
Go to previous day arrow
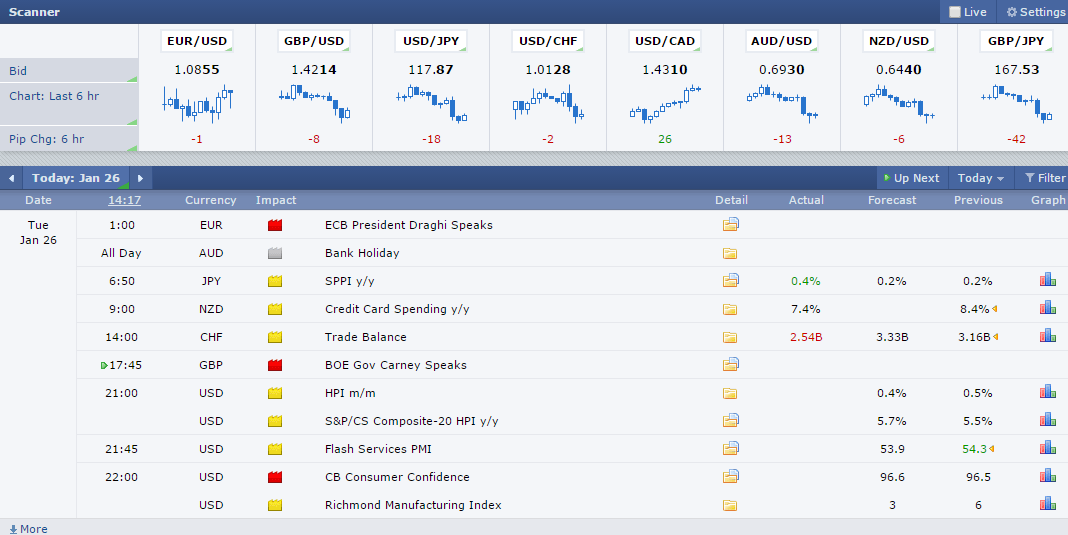(x=11, y=178)
